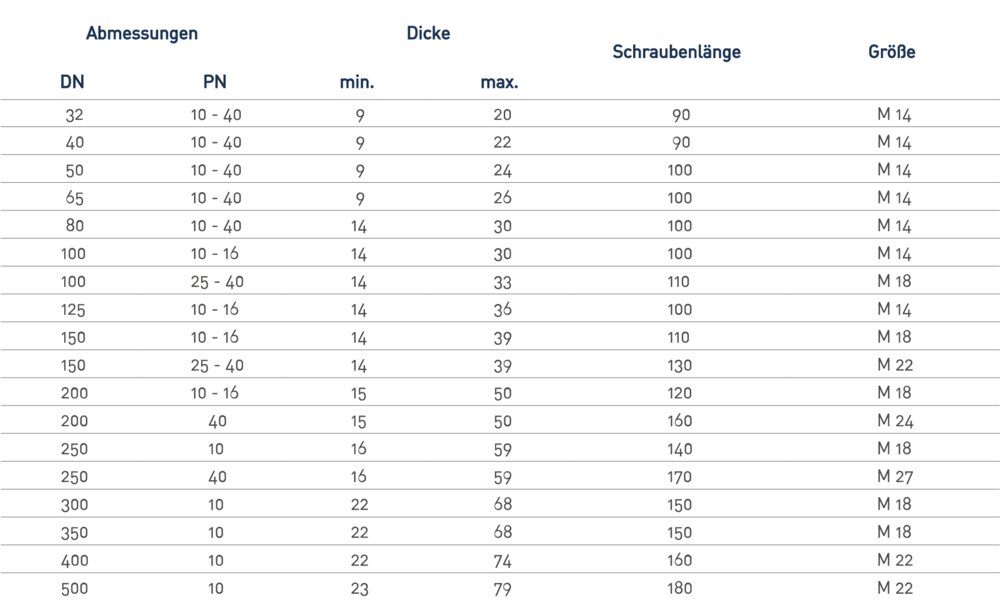Image resolution: width=1000 pixels, height=600 pixels.
Task: Select the DN 65 cell
Action: click(x=74, y=198)
